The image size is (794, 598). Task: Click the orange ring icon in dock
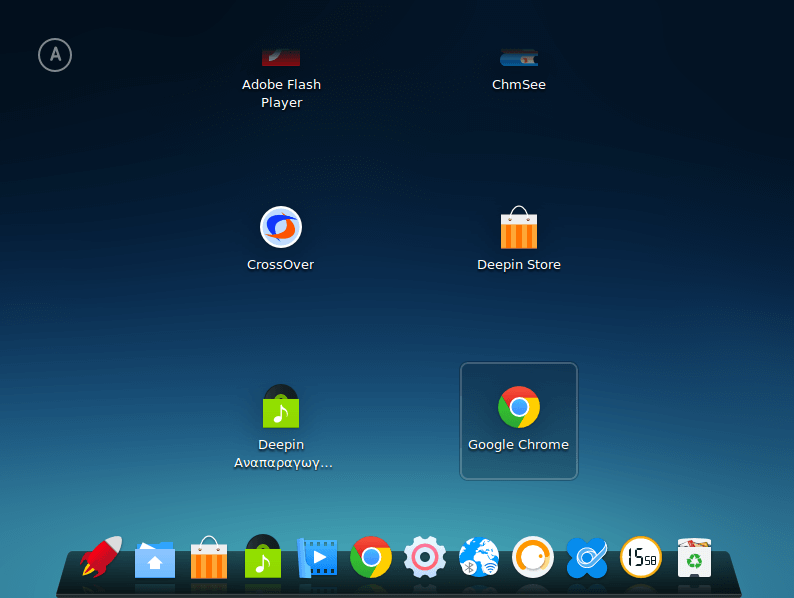[x=533, y=557]
